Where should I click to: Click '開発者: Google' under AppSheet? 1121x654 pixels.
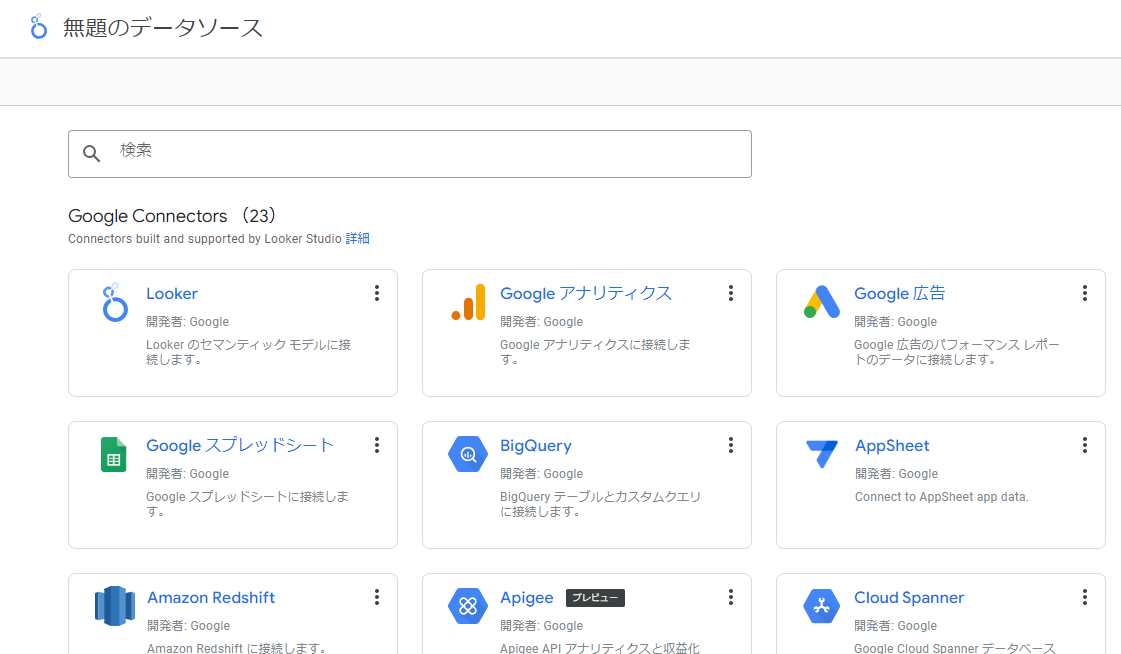coord(896,474)
